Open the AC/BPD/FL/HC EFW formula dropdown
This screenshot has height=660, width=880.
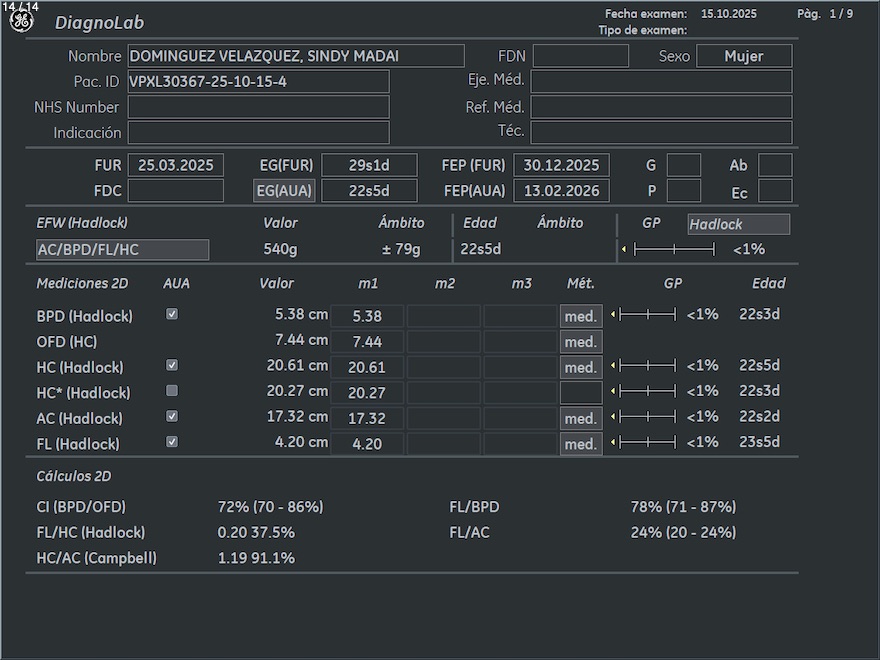(123, 250)
